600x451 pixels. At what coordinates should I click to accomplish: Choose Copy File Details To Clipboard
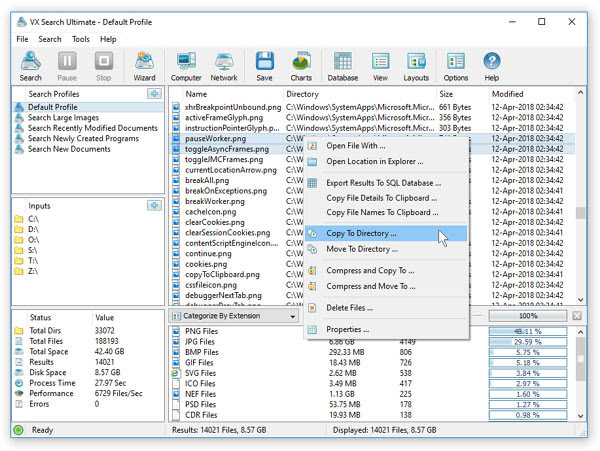(x=386, y=198)
